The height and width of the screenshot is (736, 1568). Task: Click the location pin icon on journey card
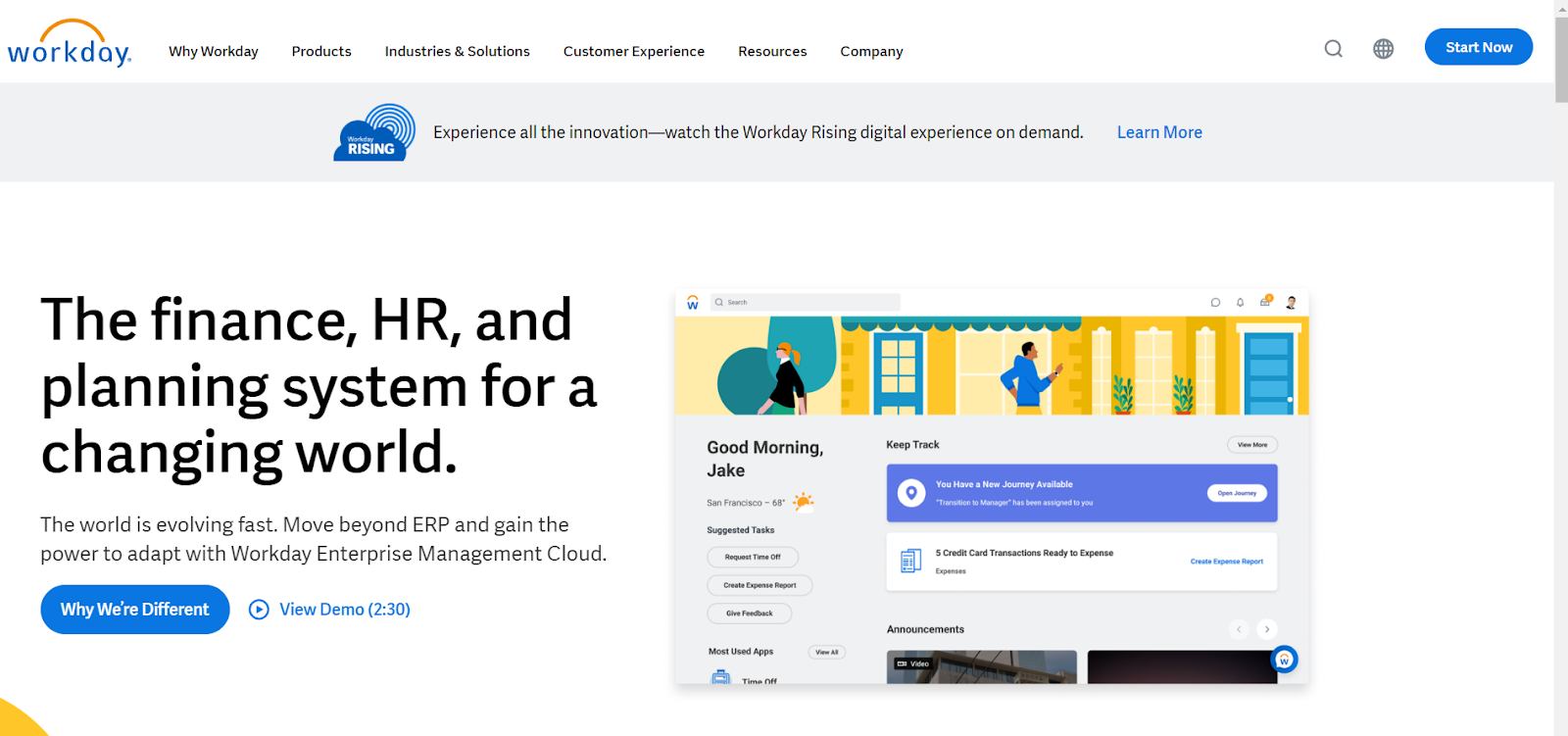pos(911,493)
